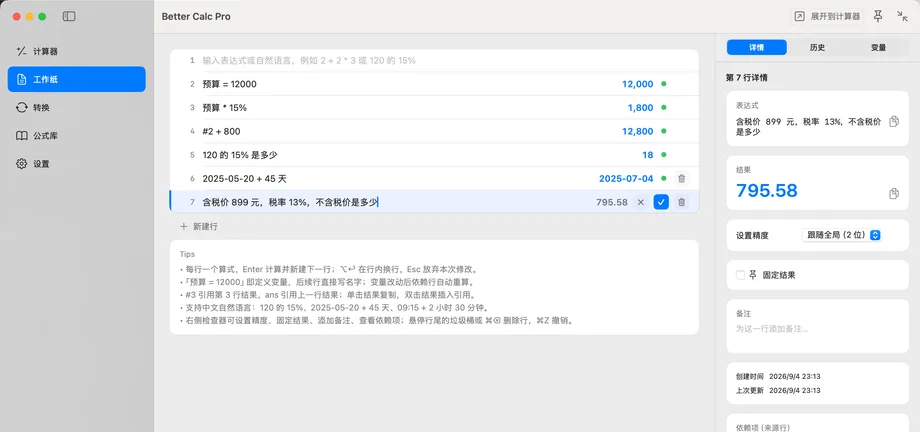Toggle the 固定结果 checkbox

[x=740, y=275]
